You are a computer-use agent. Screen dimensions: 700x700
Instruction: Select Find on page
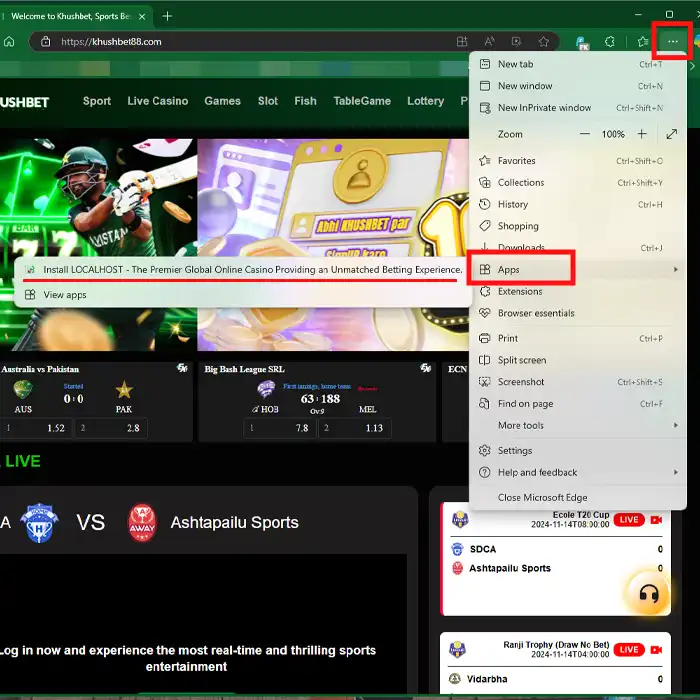[x=577, y=404]
